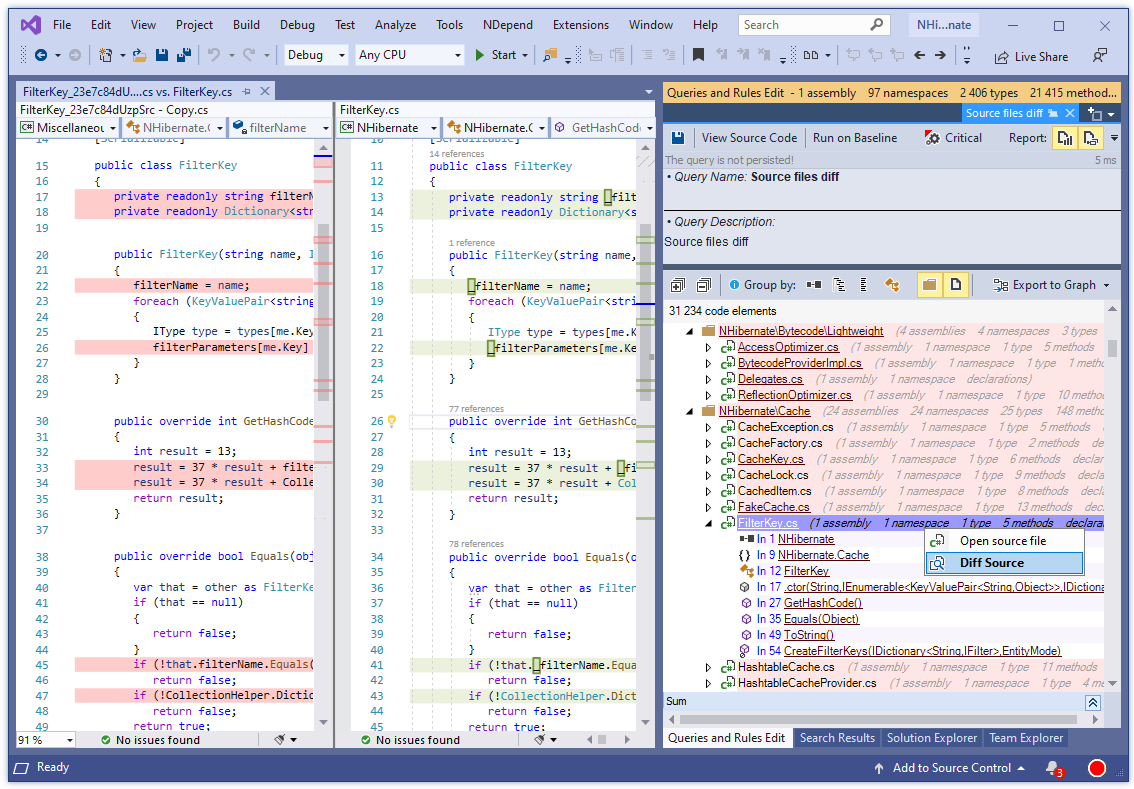Image resolution: width=1134 pixels, height=789 pixels.
Task: Save the query in Queries and Rules Edit
Action: [678, 137]
